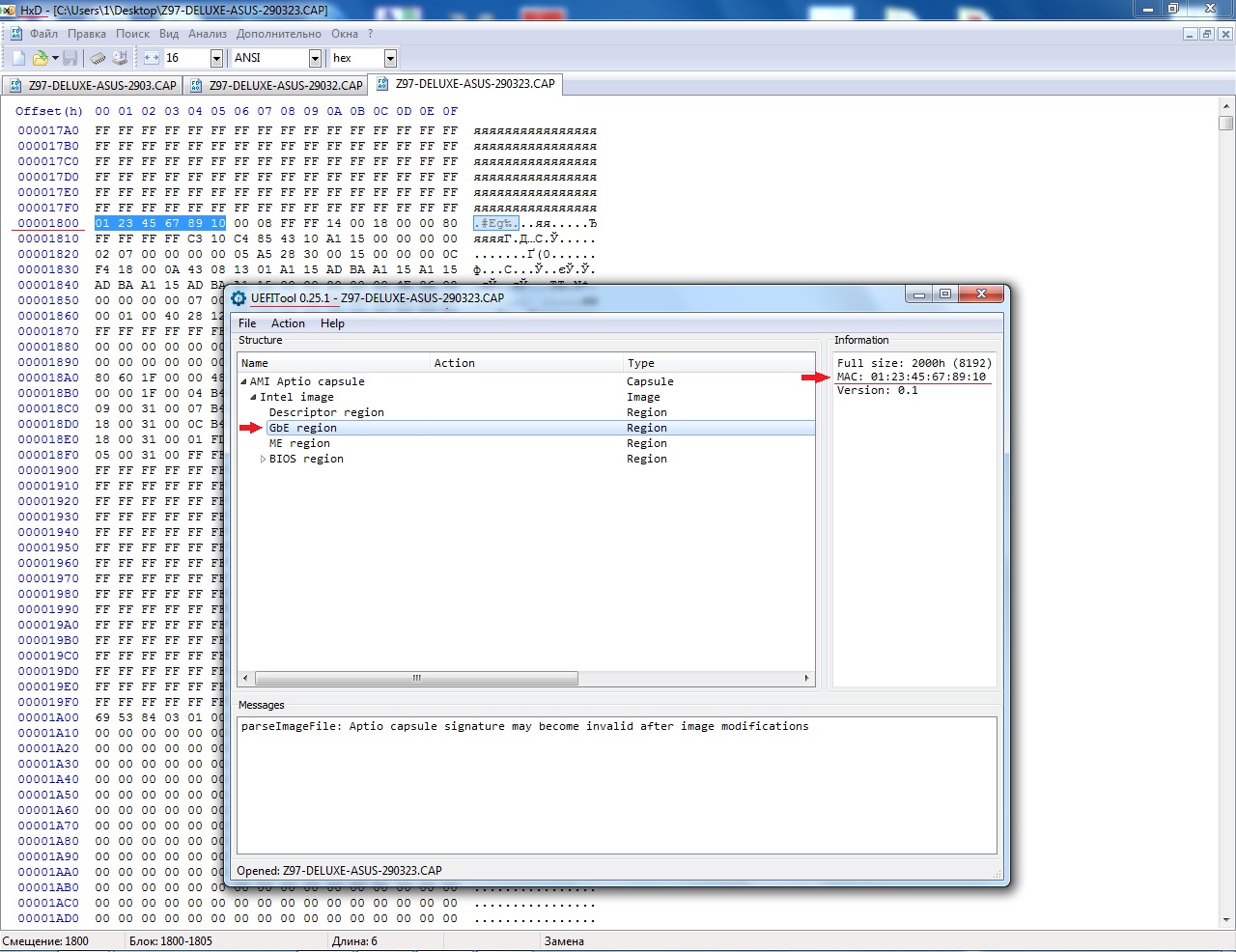
Task: Click the Version: 0.1 line in Information
Action: tap(878, 390)
